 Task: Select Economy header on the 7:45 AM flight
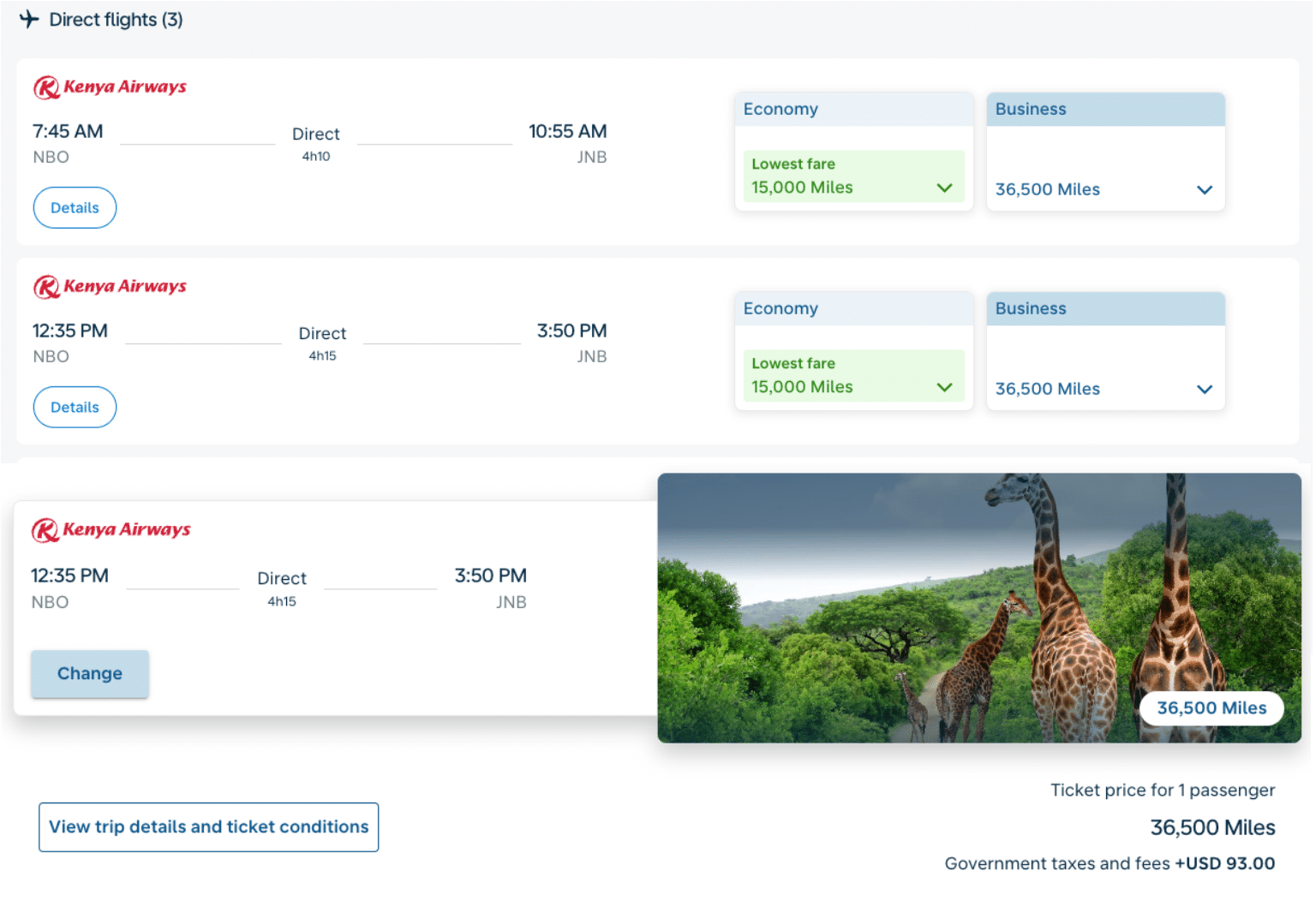[853, 110]
